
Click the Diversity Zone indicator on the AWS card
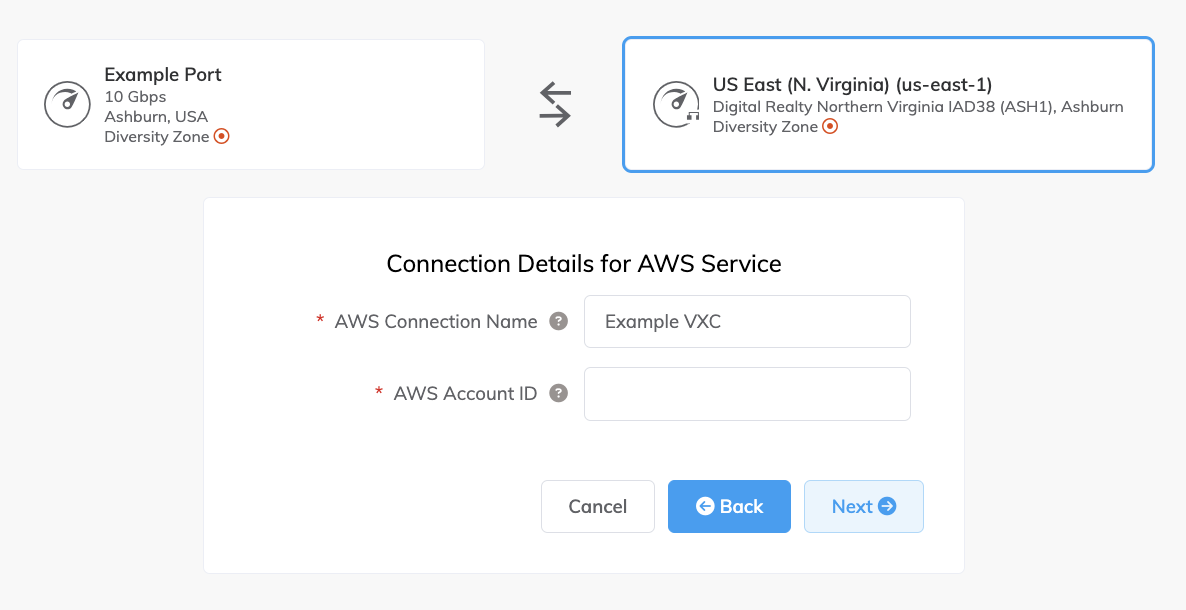pyautogui.click(x=830, y=127)
